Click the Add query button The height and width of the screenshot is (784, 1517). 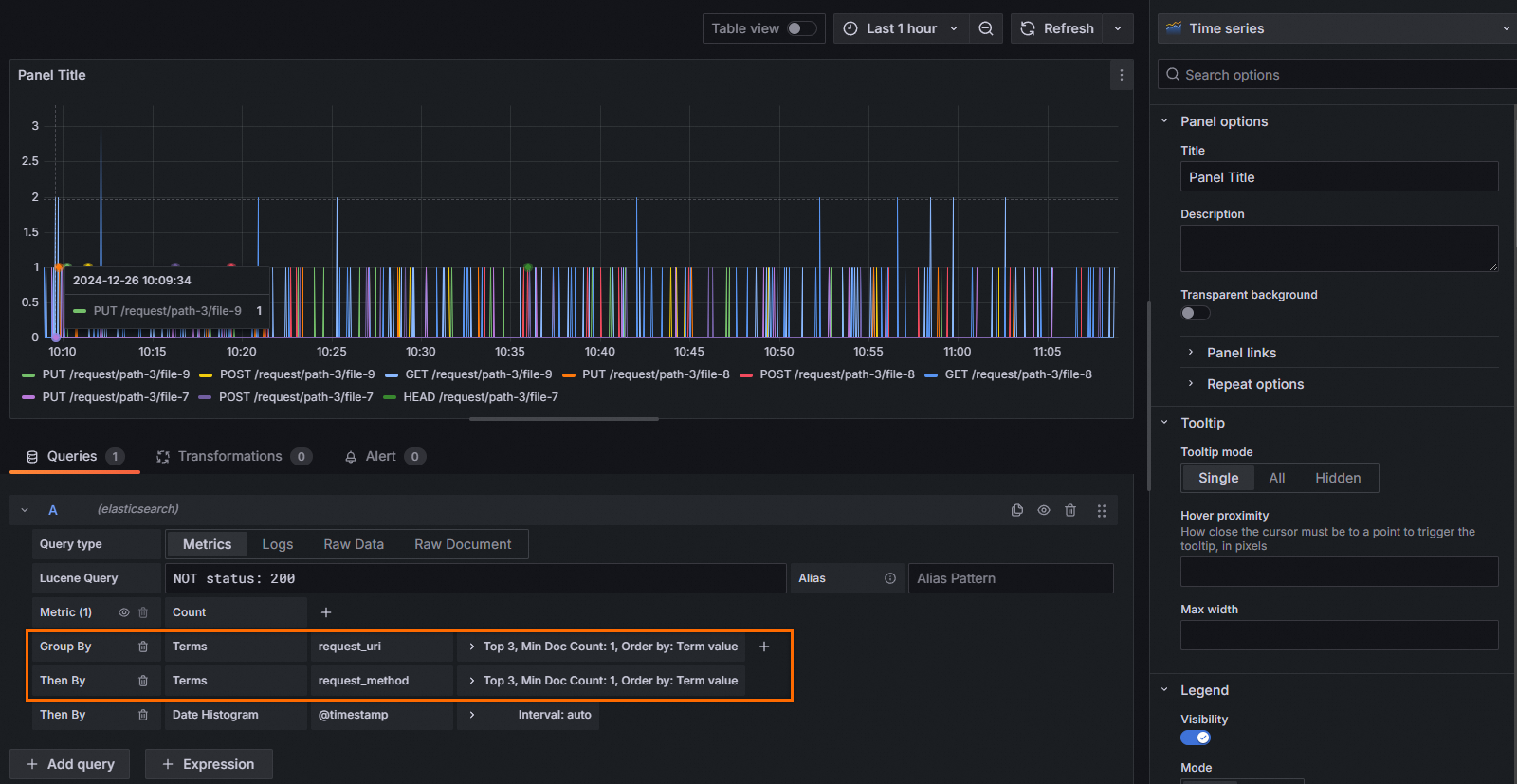(x=71, y=764)
